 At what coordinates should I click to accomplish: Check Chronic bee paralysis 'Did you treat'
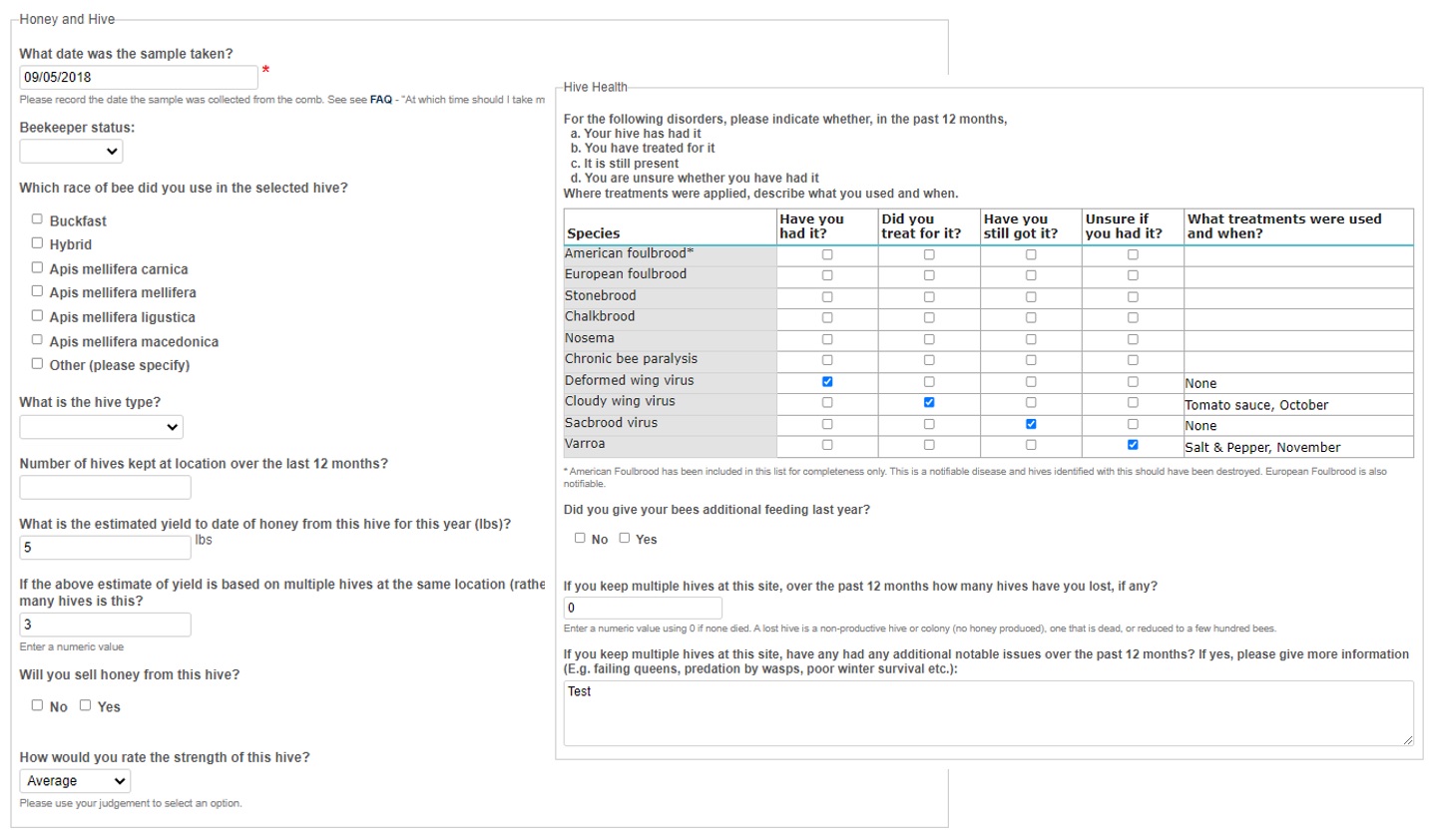pos(929,360)
